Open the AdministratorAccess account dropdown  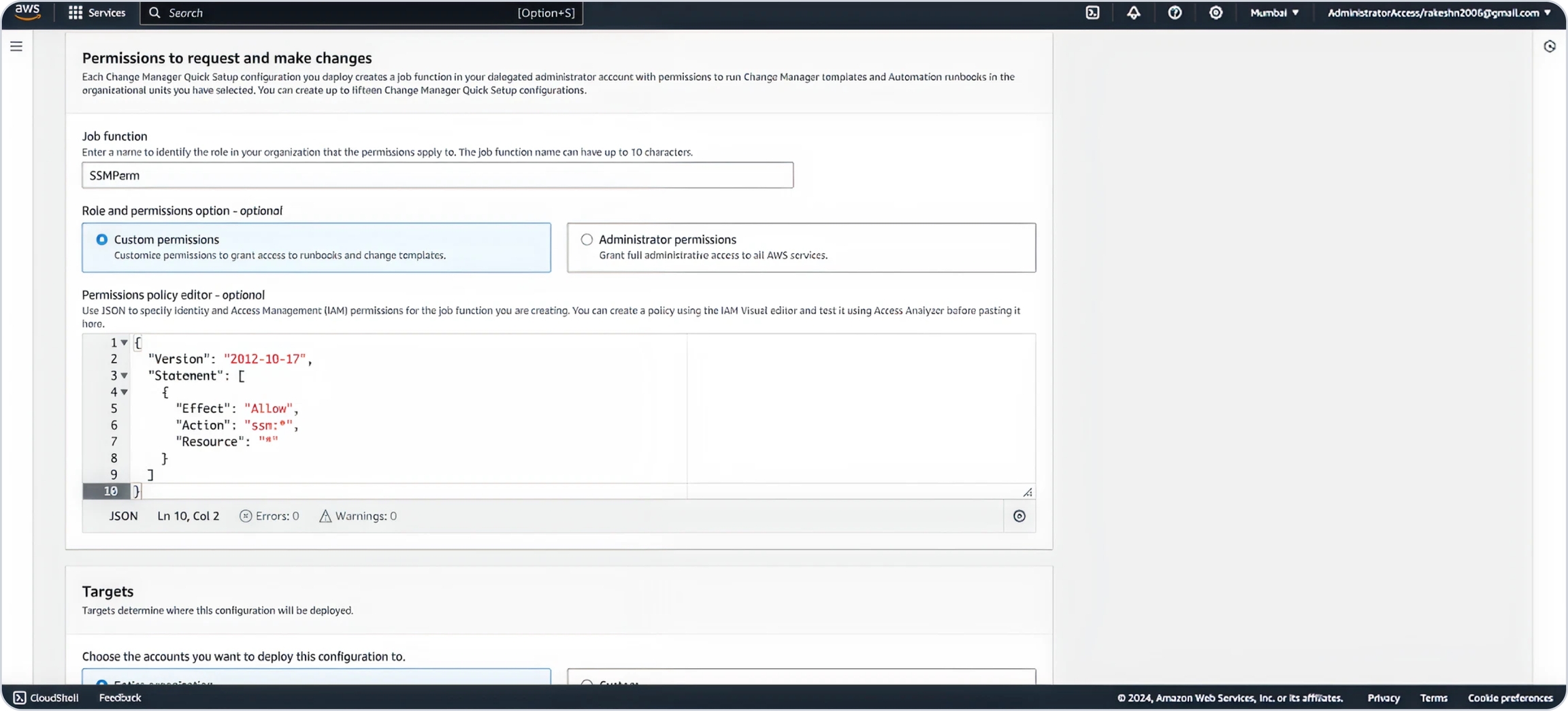coord(1439,13)
